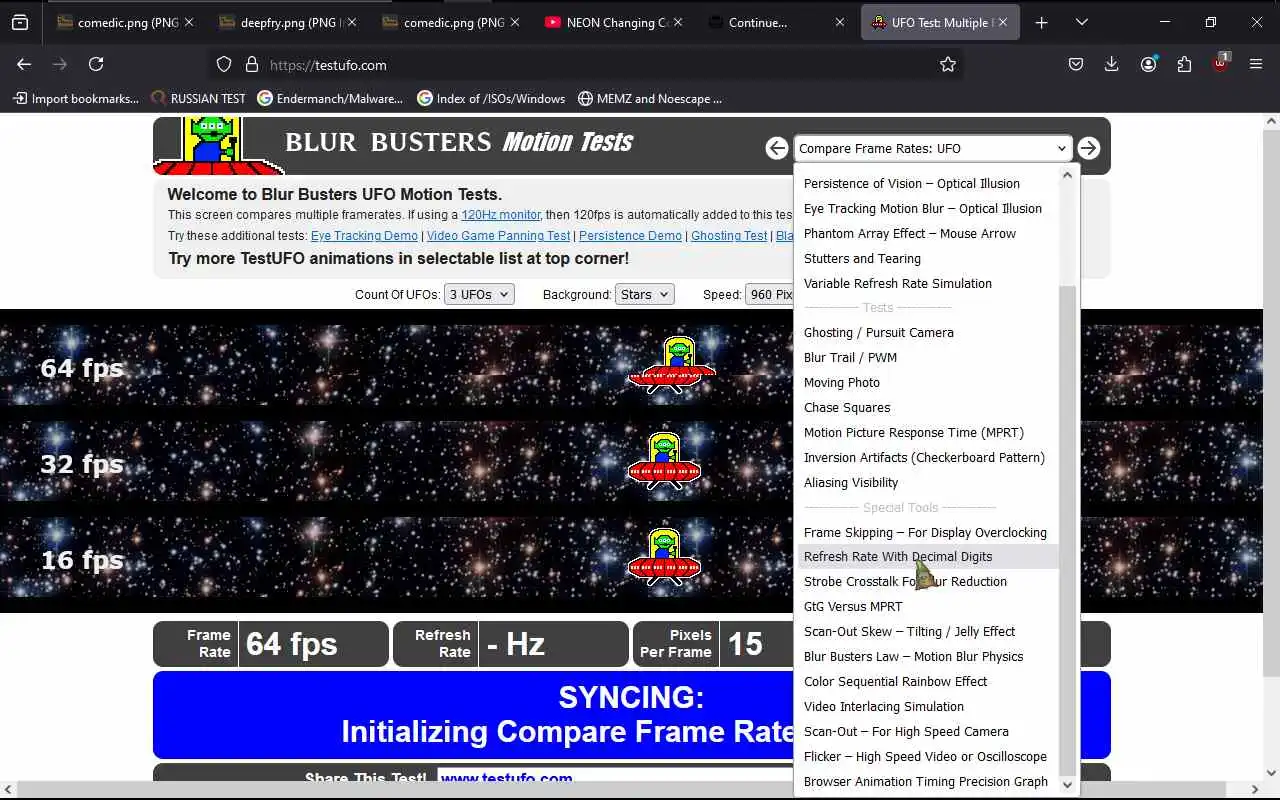Viewport: 1280px width, 800px height.
Task: Go back using the browser back arrow
Action: [24, 64]
